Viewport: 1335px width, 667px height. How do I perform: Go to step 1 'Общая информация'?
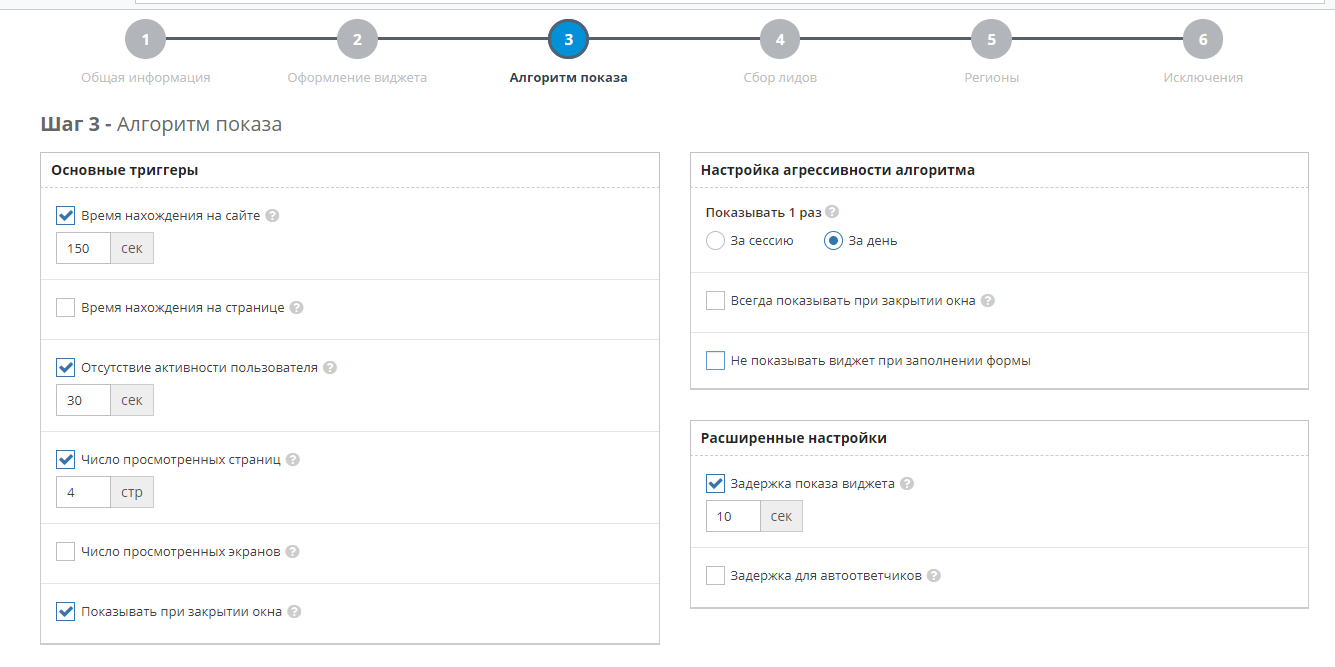pos(145,41)
